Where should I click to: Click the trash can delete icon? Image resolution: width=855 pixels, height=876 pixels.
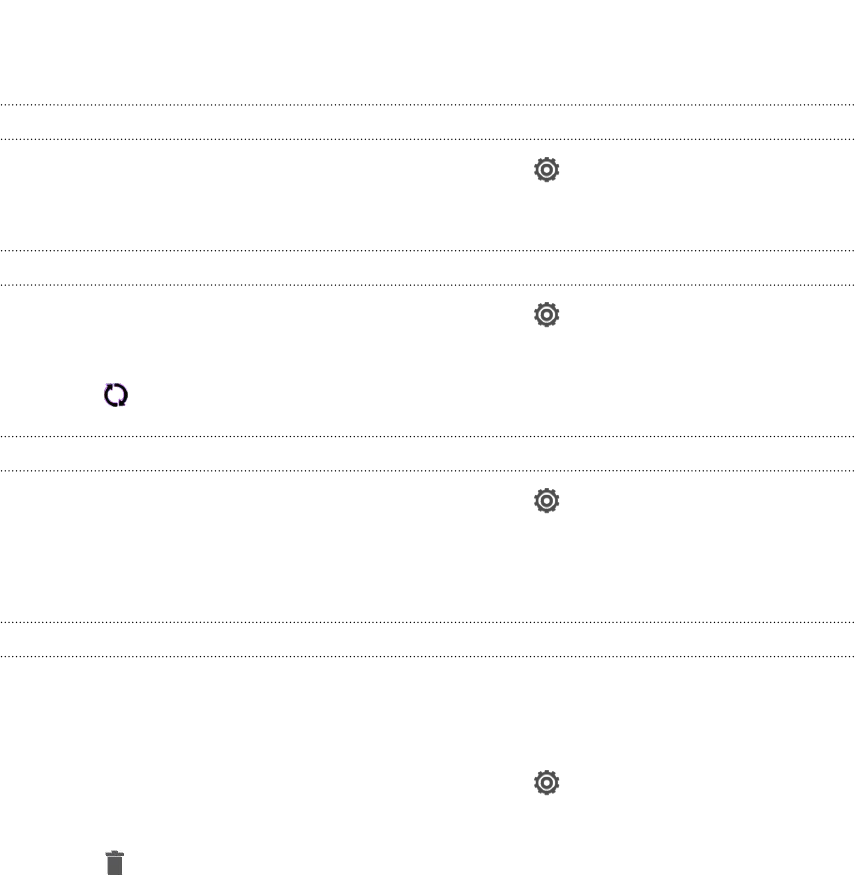pyautogui.click(x=115, y=863)
